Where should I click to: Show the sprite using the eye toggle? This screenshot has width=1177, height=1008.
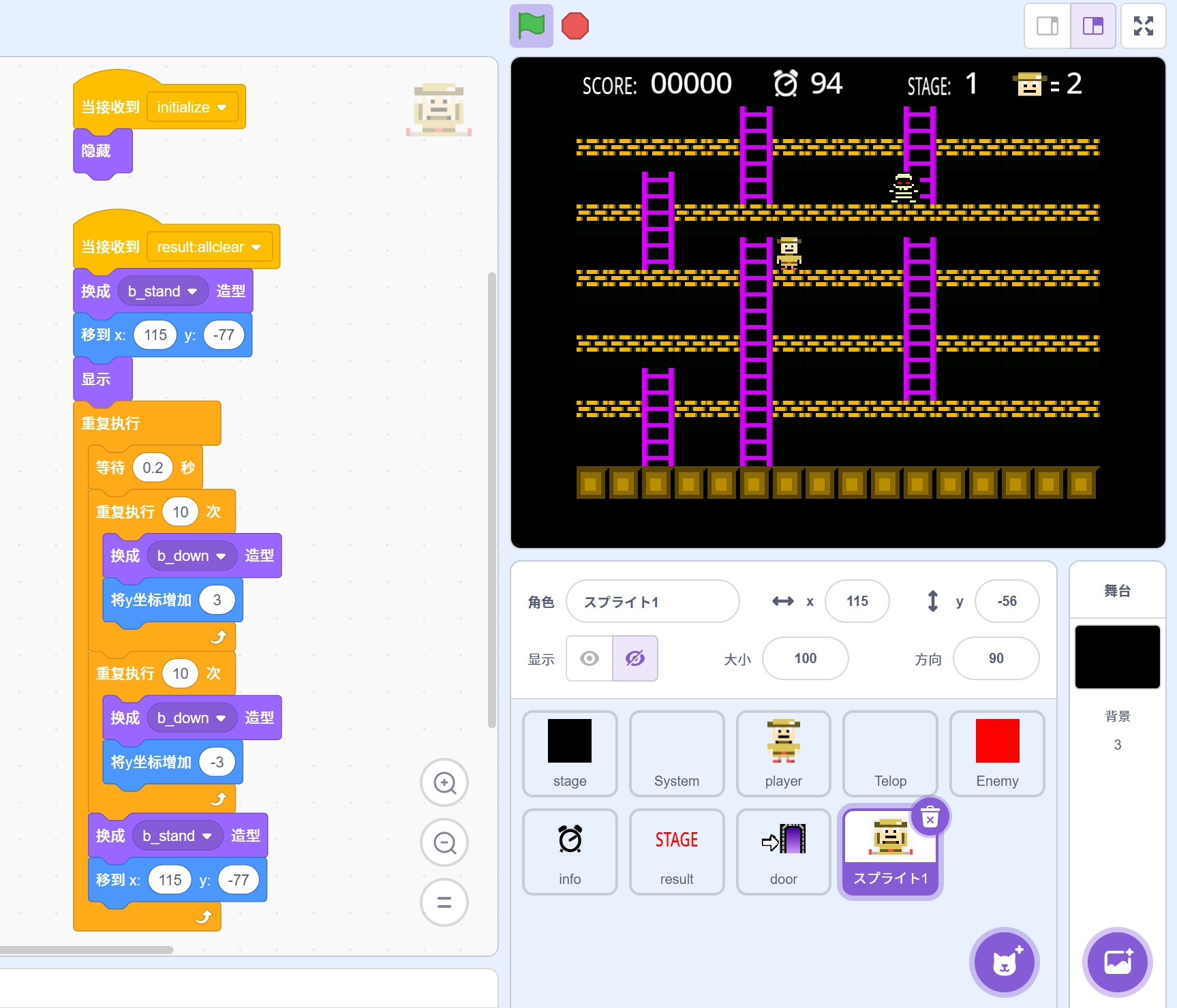click(590, 658)
